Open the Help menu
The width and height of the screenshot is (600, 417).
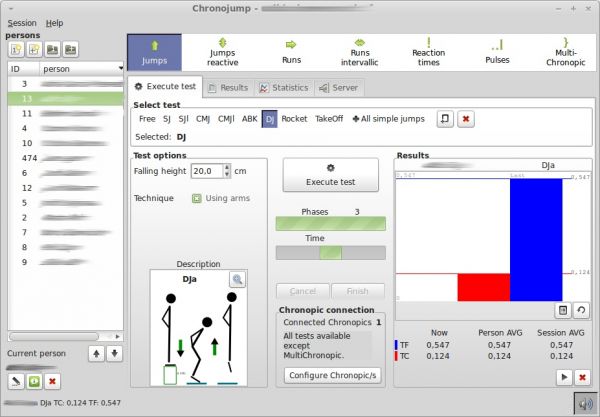click(54, 23)
